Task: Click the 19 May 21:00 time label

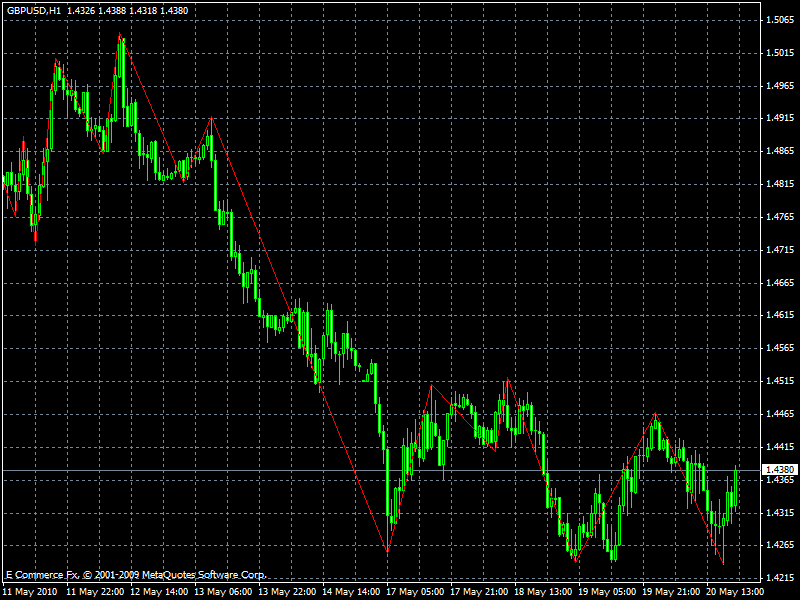Action: point(673,591)
